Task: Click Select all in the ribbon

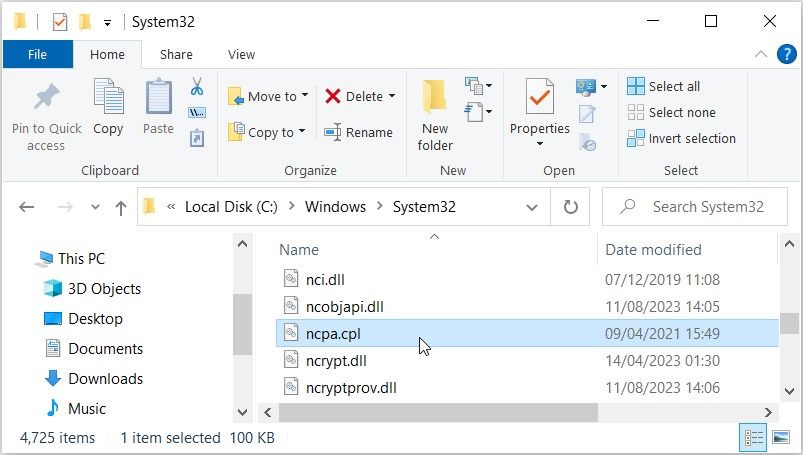Action: tap(664, 86)
